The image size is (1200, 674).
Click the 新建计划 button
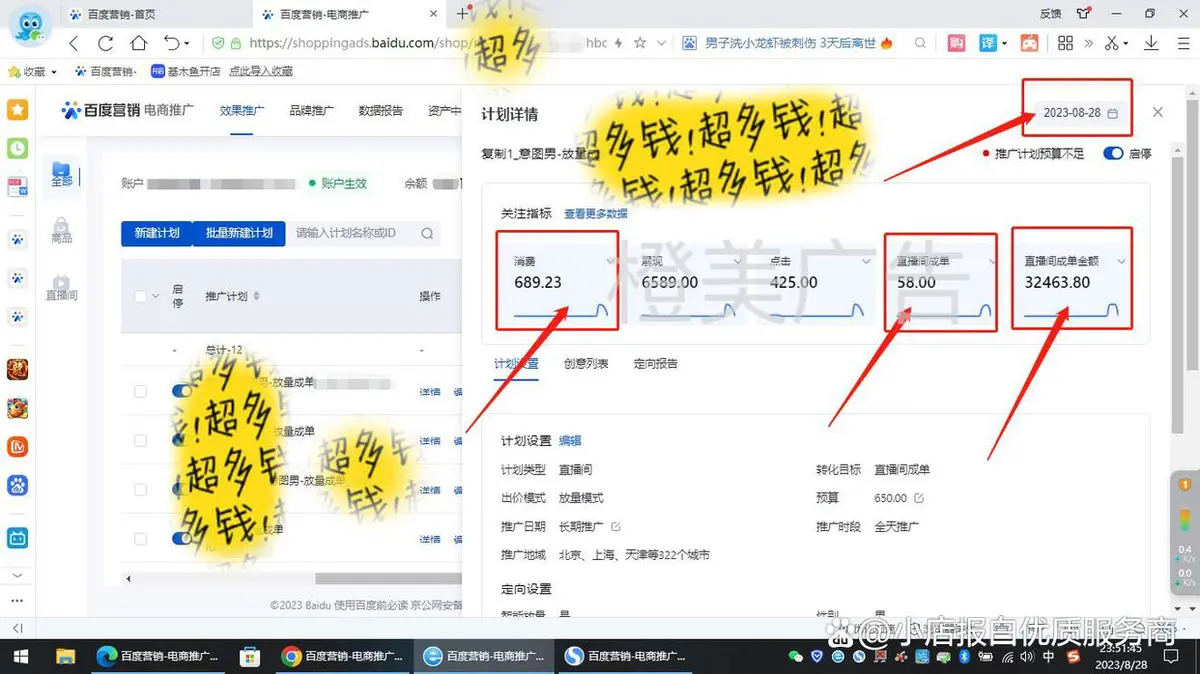pos(156,233)
